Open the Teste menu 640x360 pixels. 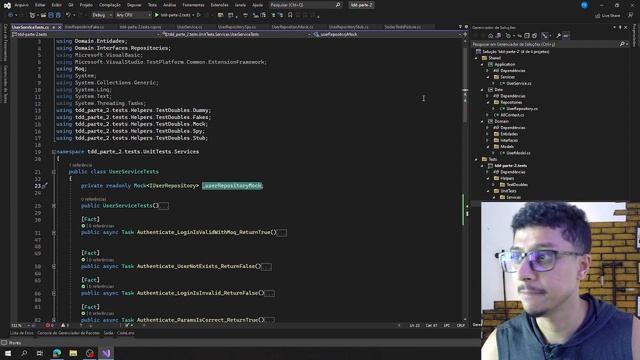152,5
